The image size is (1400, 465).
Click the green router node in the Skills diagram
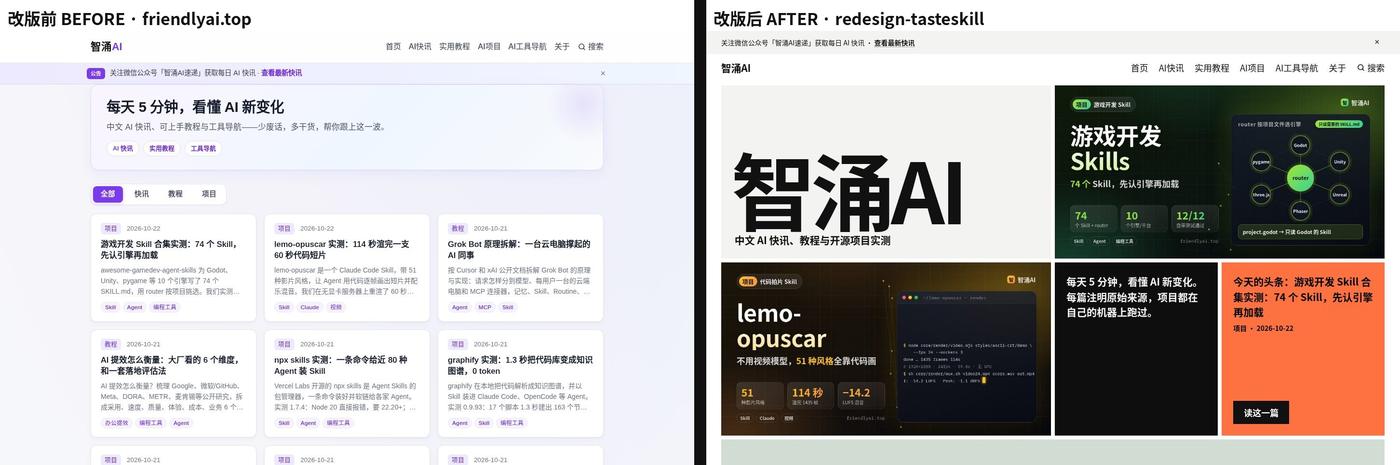coord(1300,178)
